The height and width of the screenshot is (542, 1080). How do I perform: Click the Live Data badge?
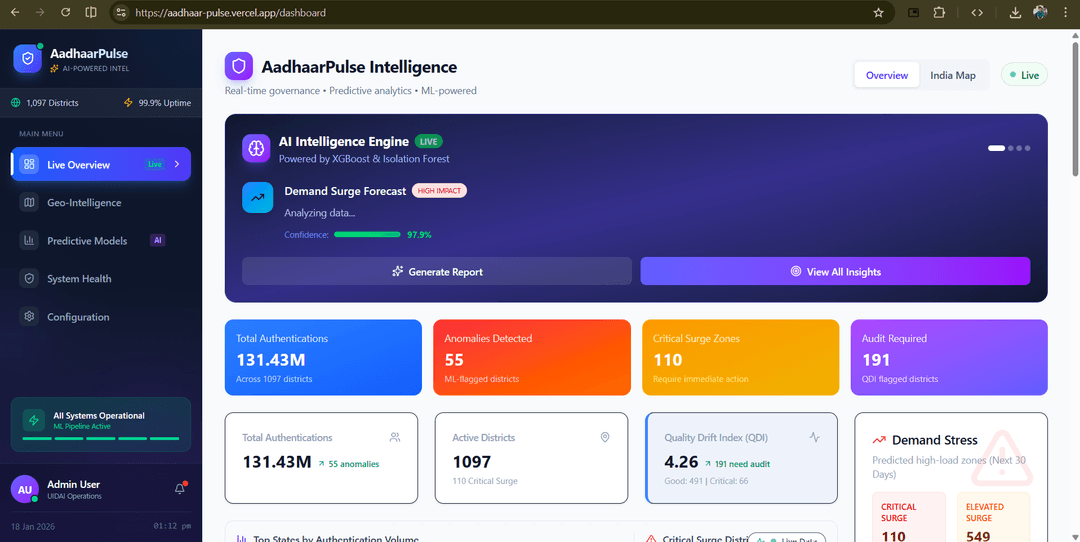click(x=787, y=540)
